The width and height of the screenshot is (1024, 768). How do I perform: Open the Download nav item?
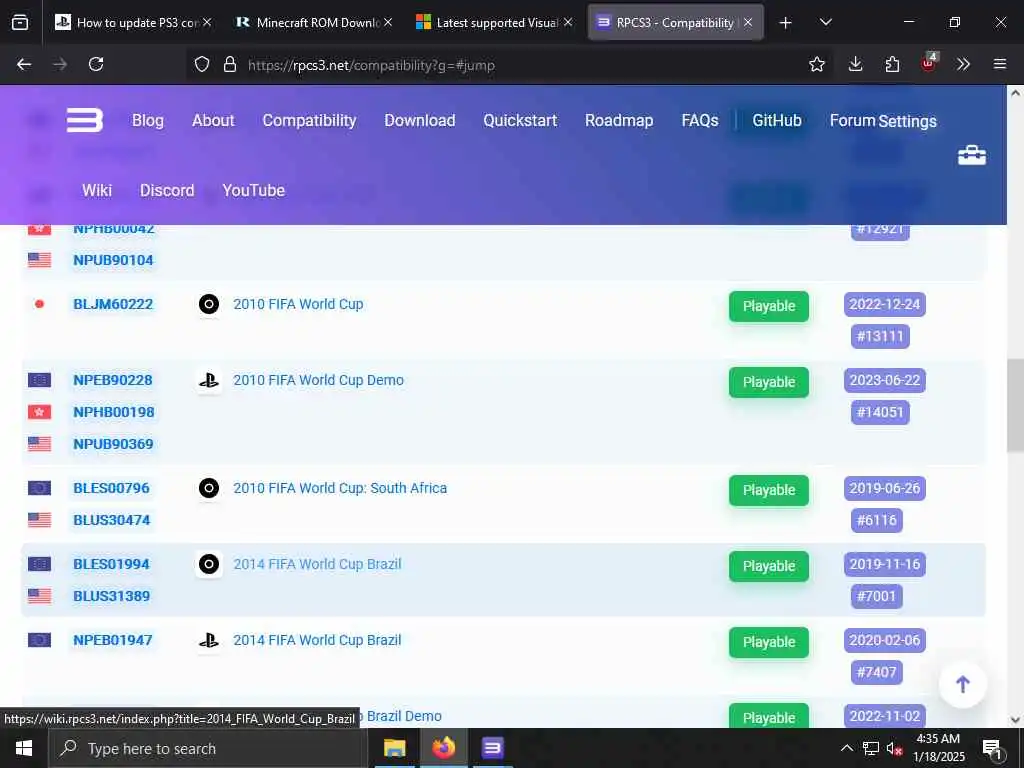pyautogui.click(x=420, y=120)
